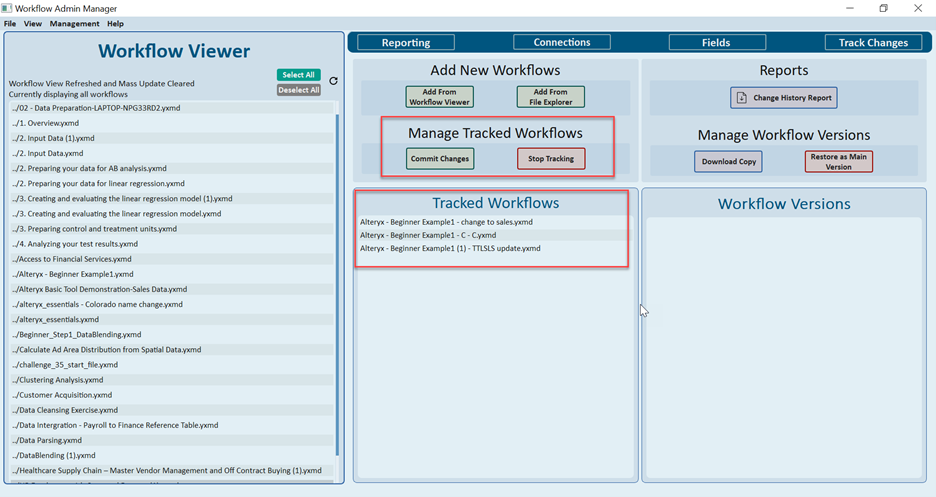
Task: Click the Stop Tracking button
Action: [x=551, y=159]
